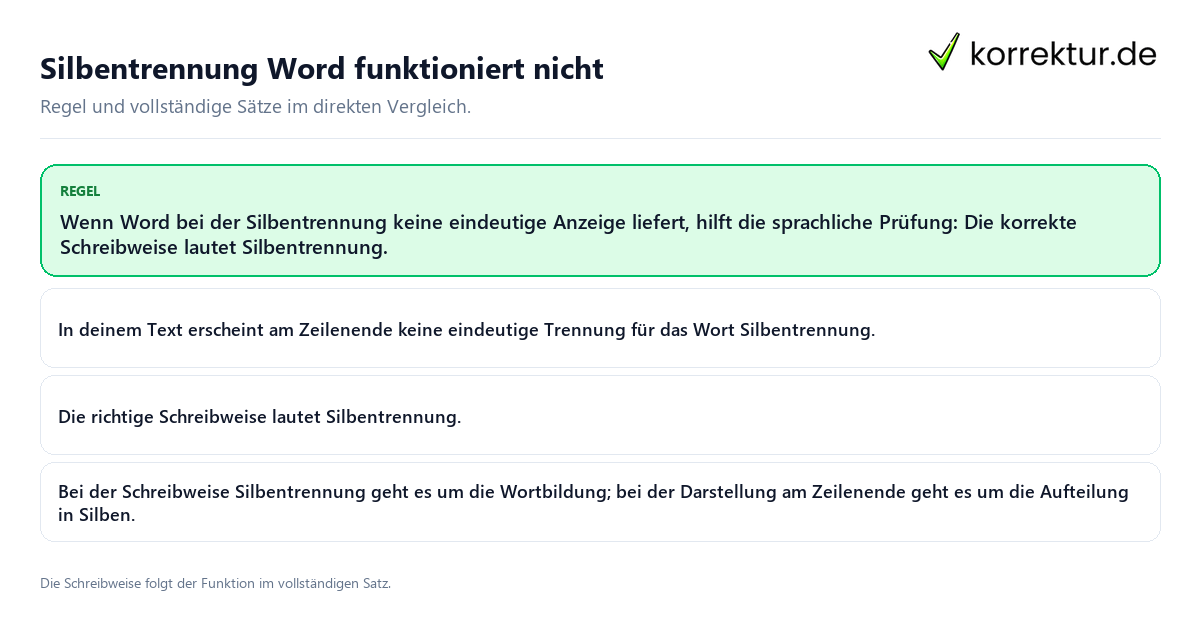Click the green checkmark logo icon
1200x630 pixels.
(x=943, y=52)
